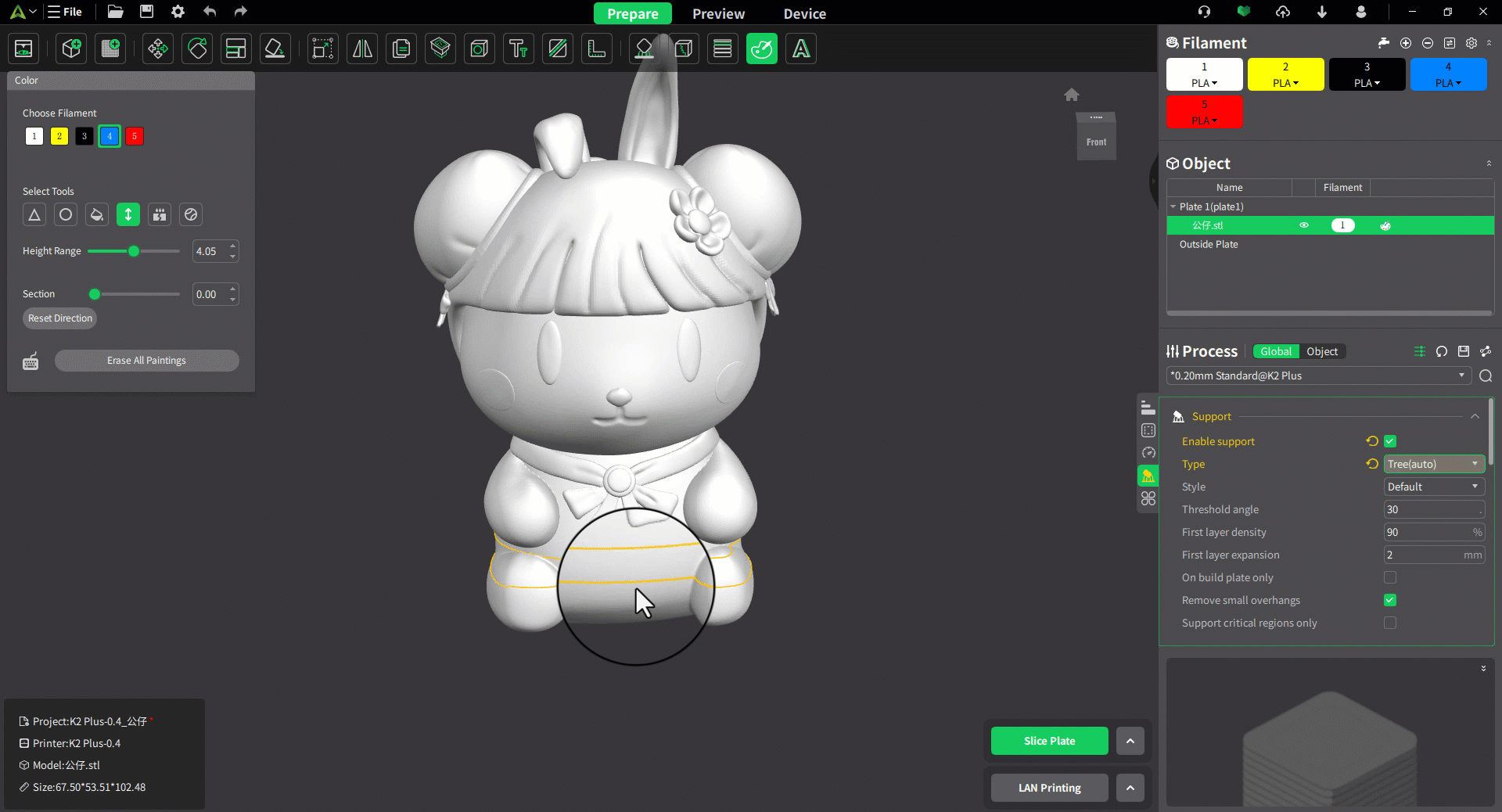The width and height of the screenshot is (1502, 812).
Task: Click the Slice Plate button
Action: (x=1049, y=741)
